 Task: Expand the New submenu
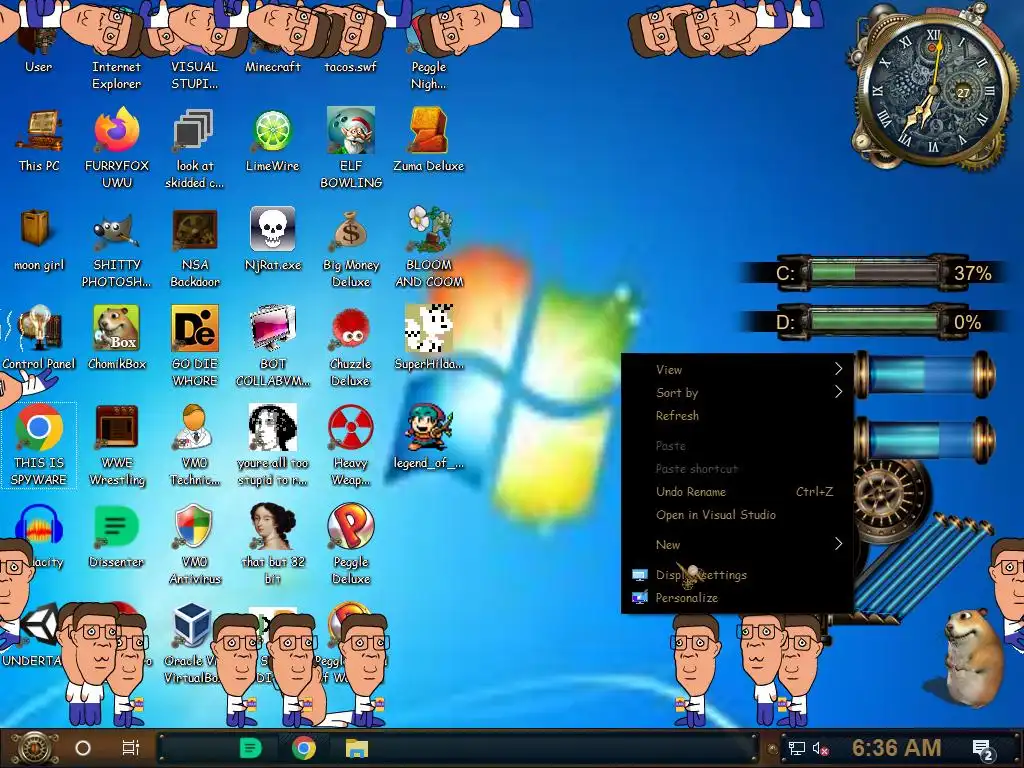click(737, 544)
